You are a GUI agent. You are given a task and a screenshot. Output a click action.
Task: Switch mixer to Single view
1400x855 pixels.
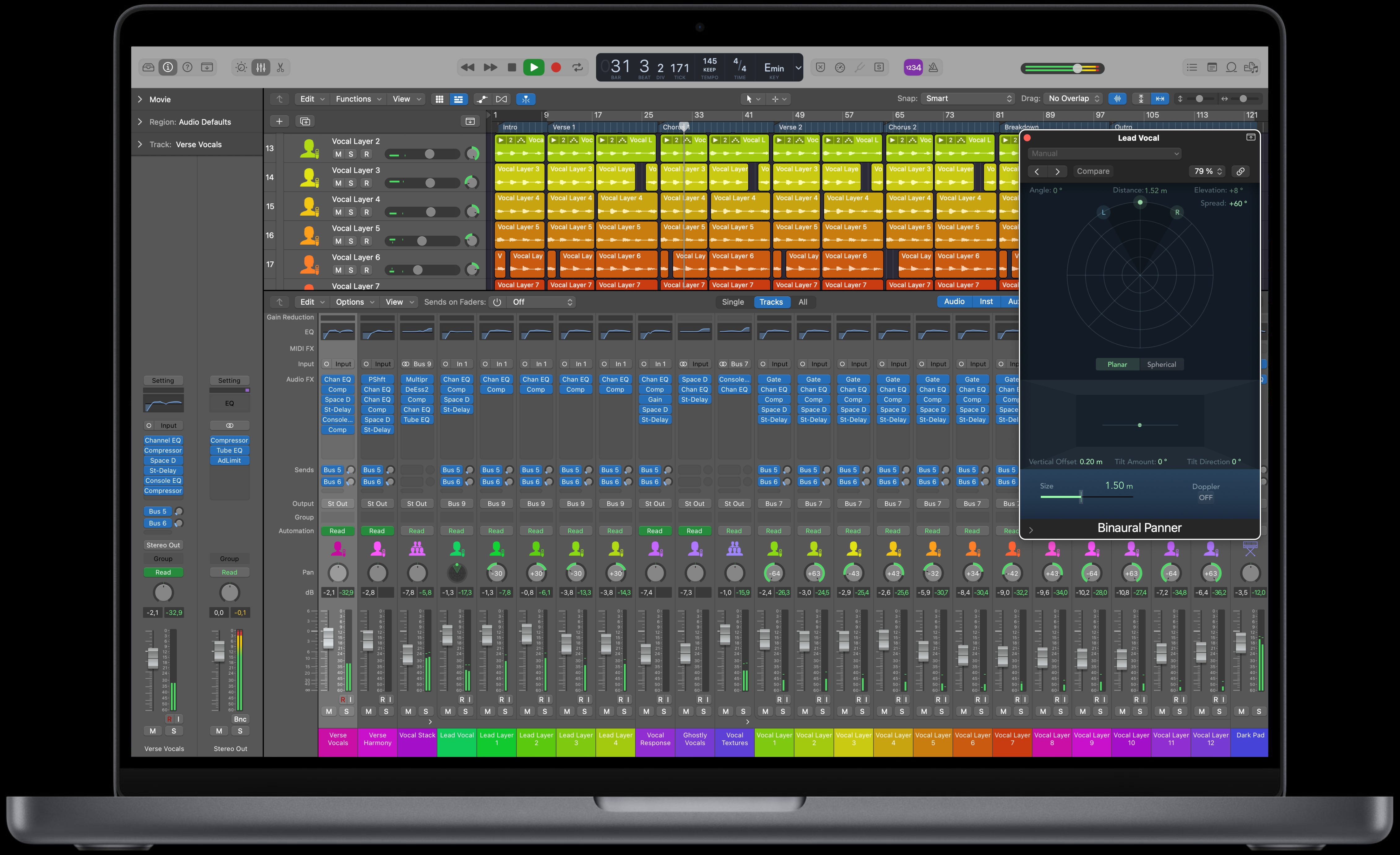point(732,302)
